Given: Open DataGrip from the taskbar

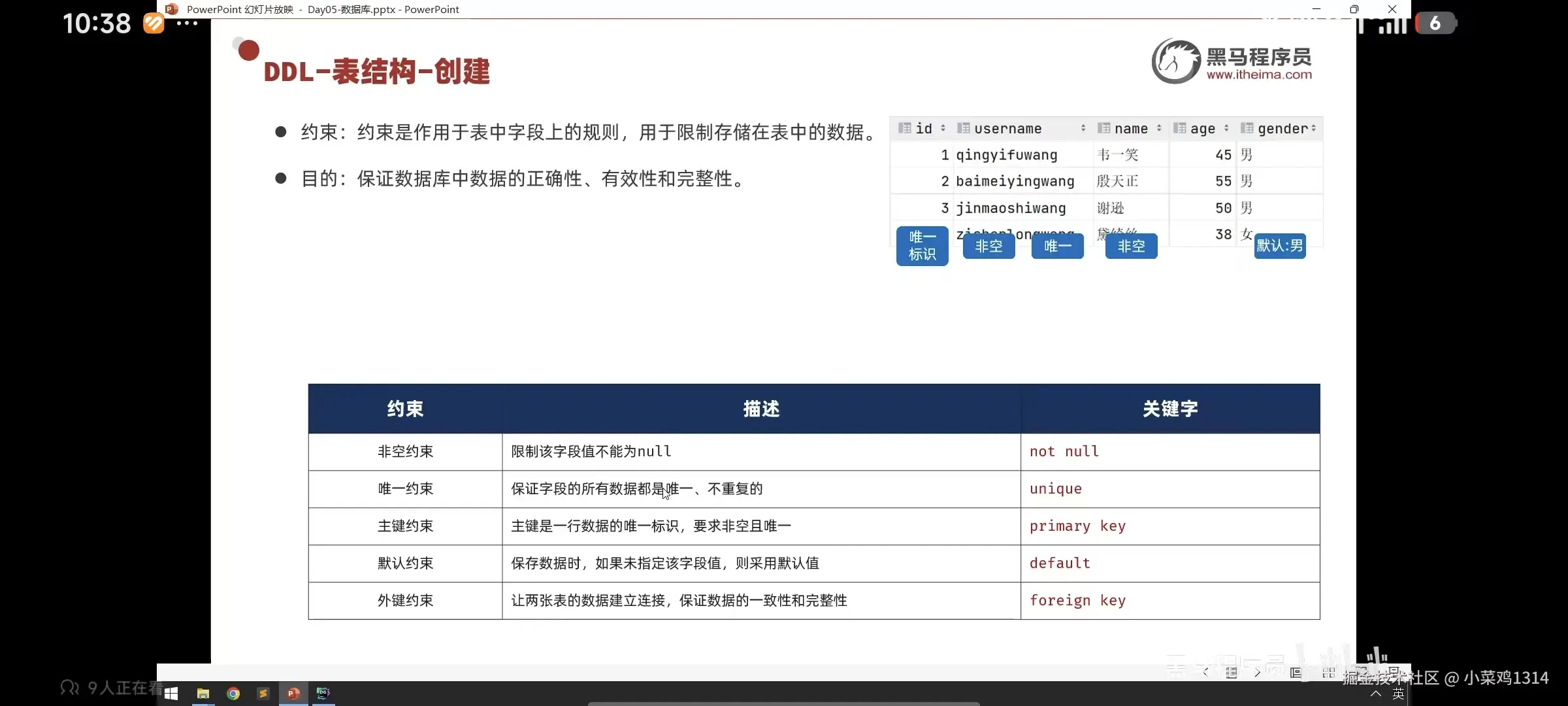Looking at the screenshot, I should [x=323, y=694].
